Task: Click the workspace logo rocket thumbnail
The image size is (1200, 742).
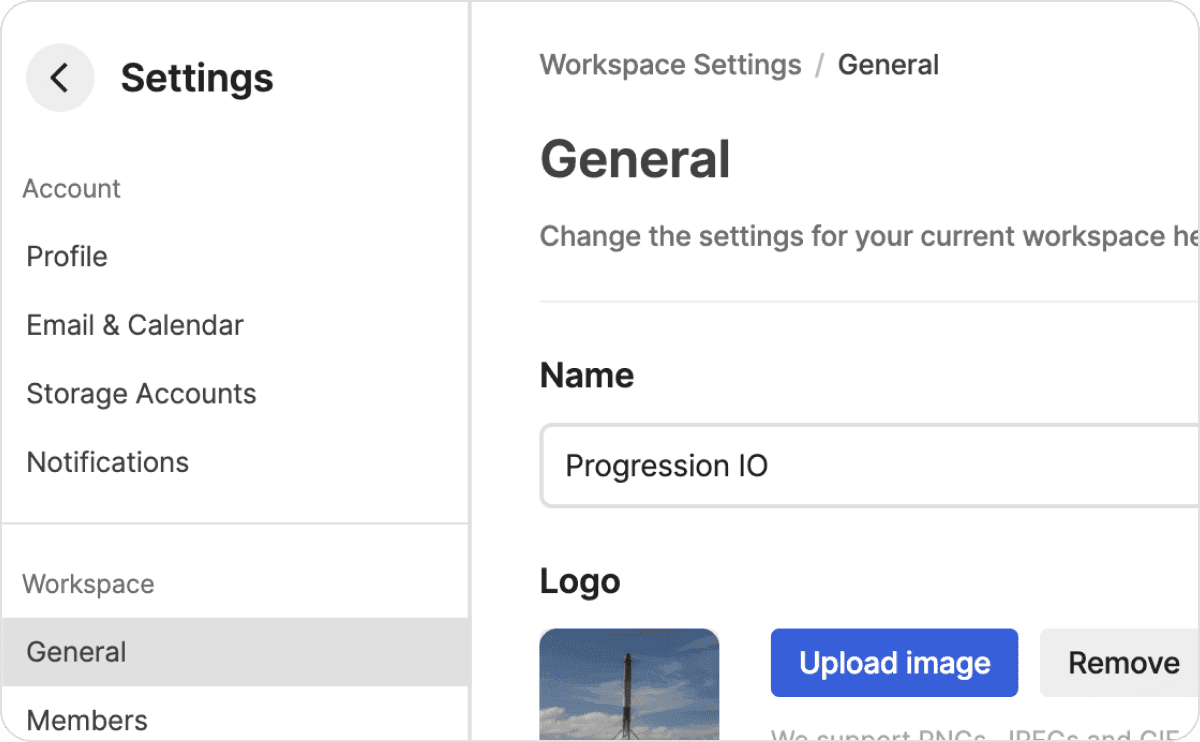Action: point(629,685)
